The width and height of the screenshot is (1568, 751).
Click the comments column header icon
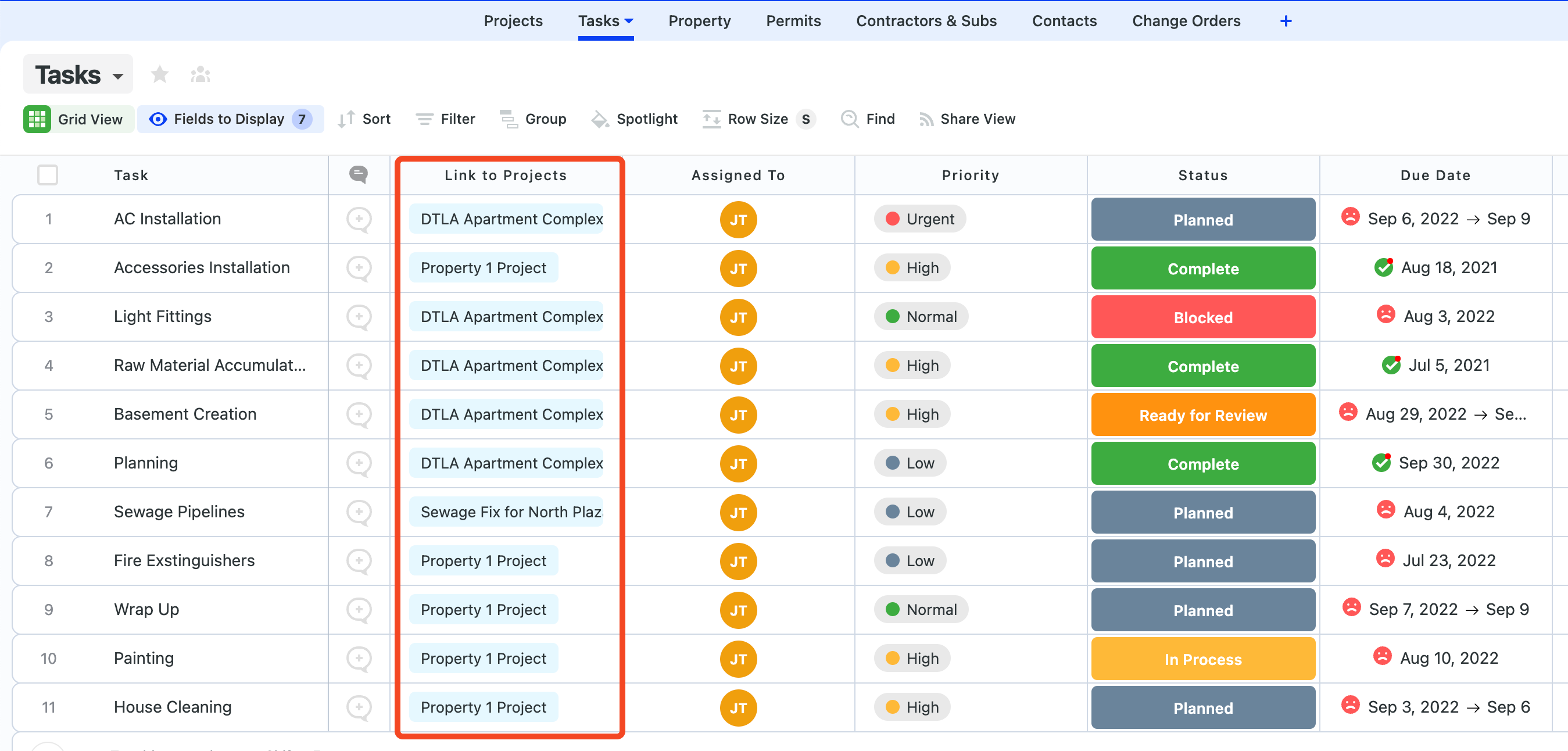(359, 174)
